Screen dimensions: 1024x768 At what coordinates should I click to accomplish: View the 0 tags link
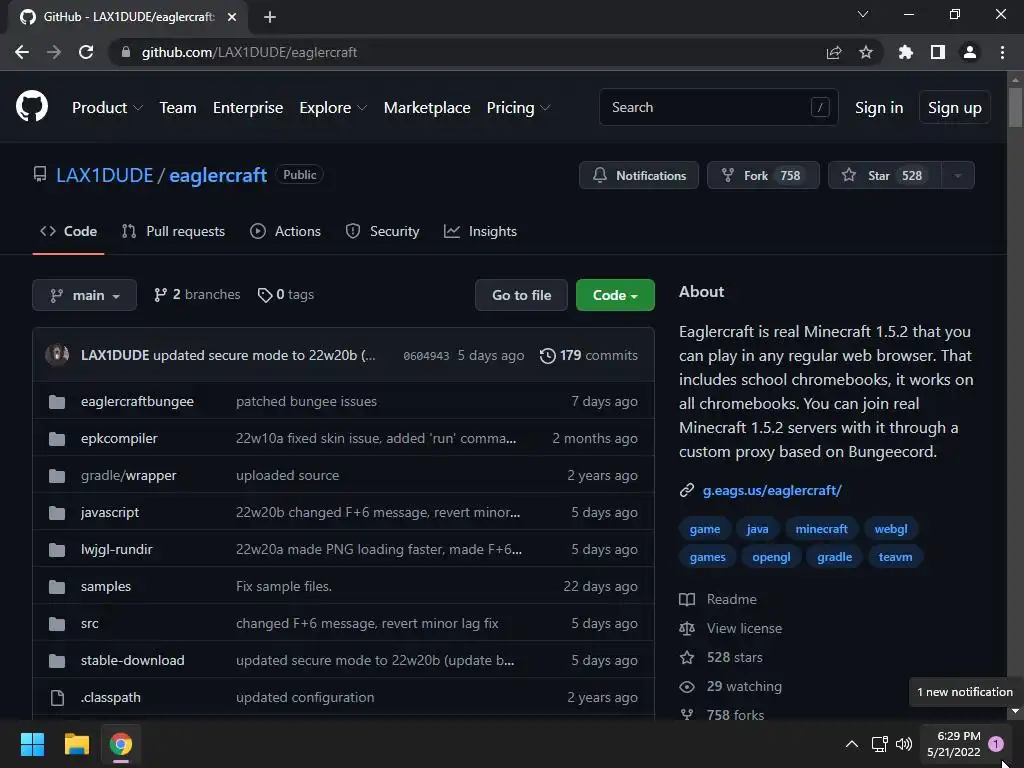click(286, 295)
